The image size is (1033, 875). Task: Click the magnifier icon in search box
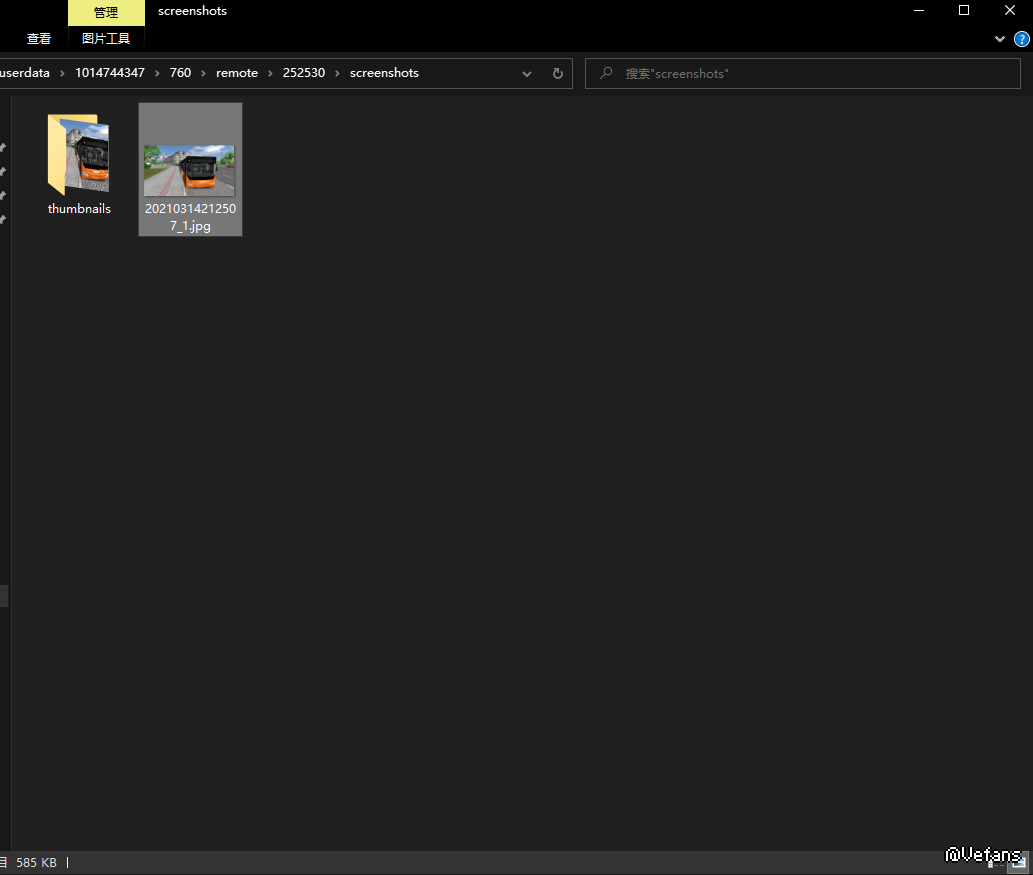(606, 74)
